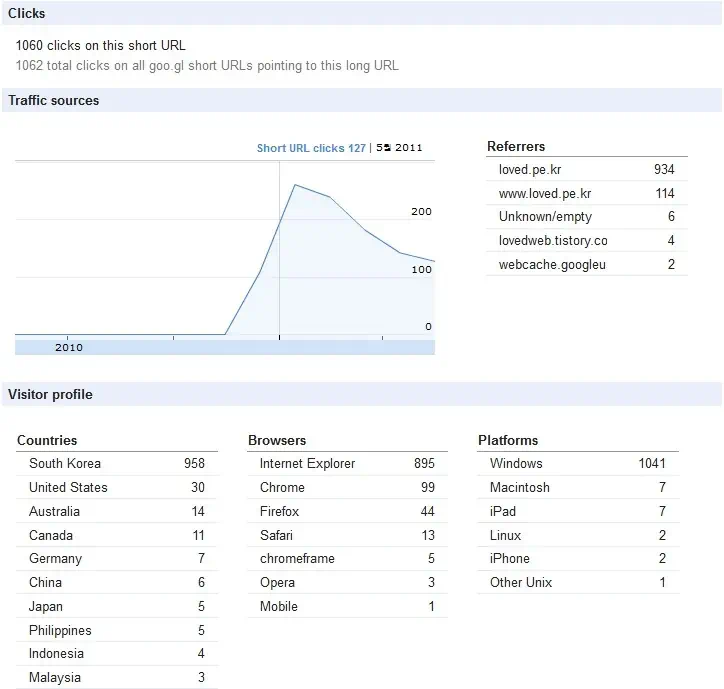Screen dimensions: 724x689
Task: Click the 'Visitor profile' header
Action: pos(362,394)
